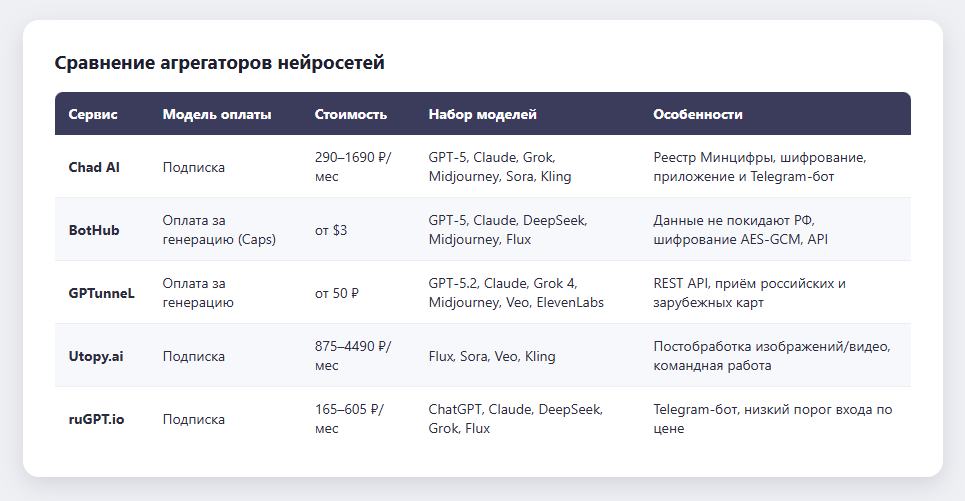Screen dimensions: 965x501
Task: Click 'Оплата за генерацию' in GPTunneL row
Action: pos(198,293)
